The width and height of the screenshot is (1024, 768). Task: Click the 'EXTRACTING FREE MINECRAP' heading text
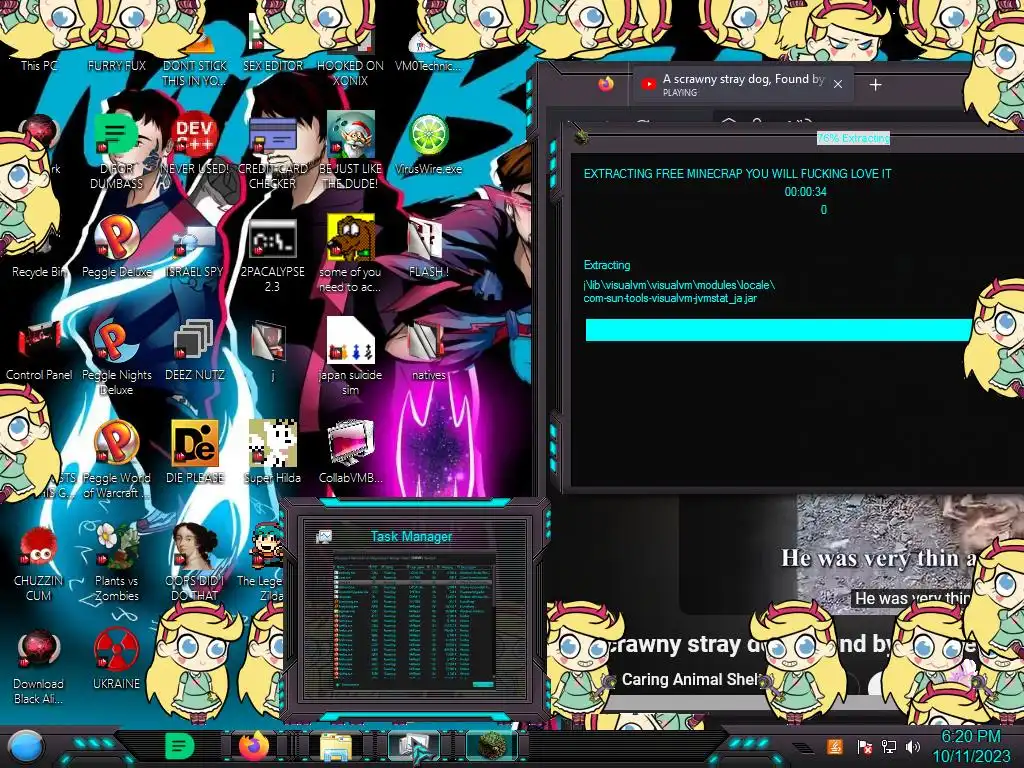[x=737, y=174]
